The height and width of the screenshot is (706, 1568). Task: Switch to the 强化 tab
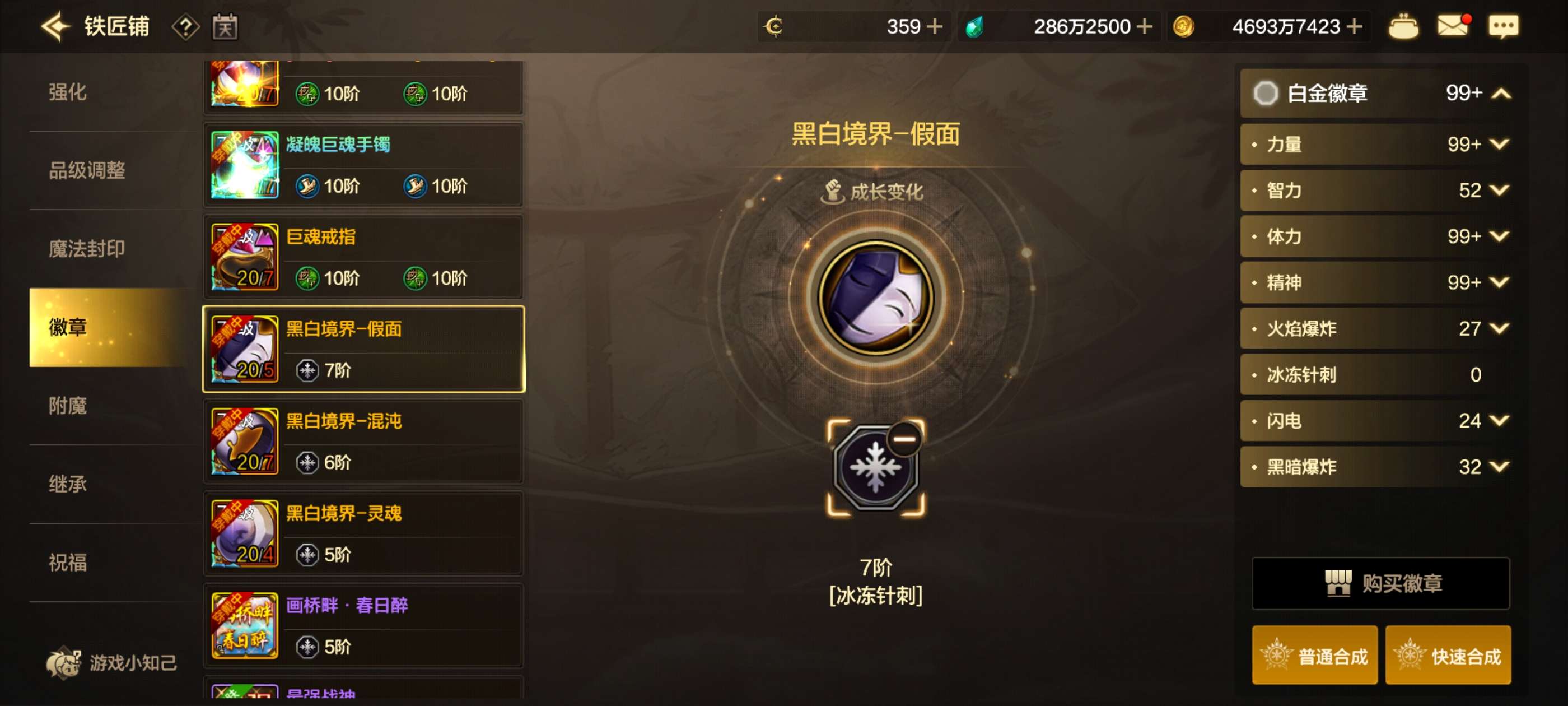click(x=68, y=92)
